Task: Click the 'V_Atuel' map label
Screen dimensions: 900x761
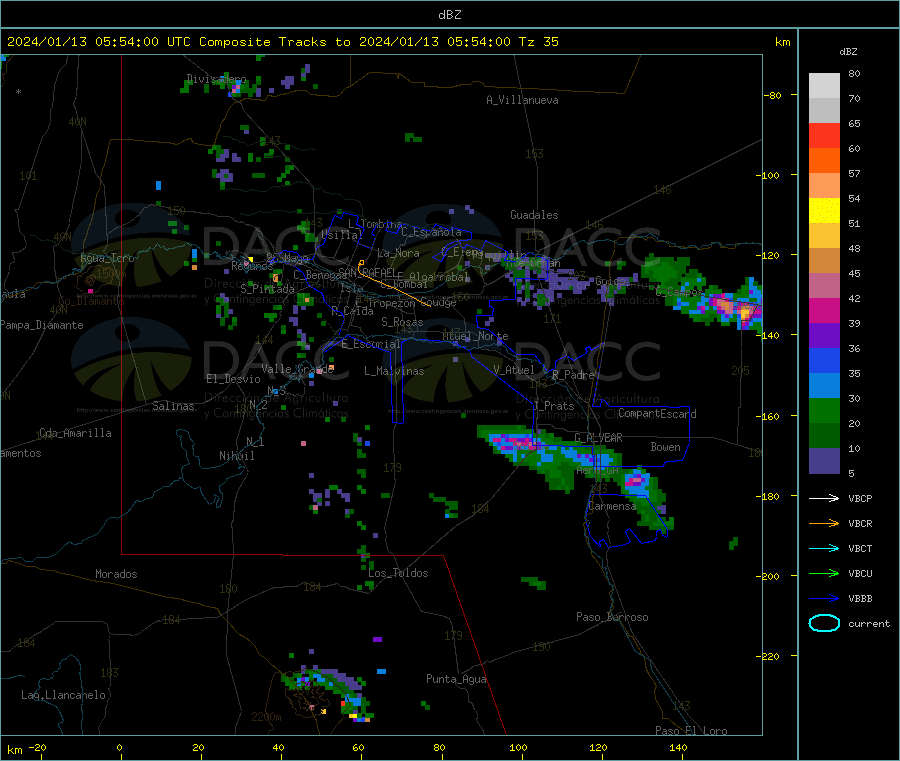Action: [514, 370]
